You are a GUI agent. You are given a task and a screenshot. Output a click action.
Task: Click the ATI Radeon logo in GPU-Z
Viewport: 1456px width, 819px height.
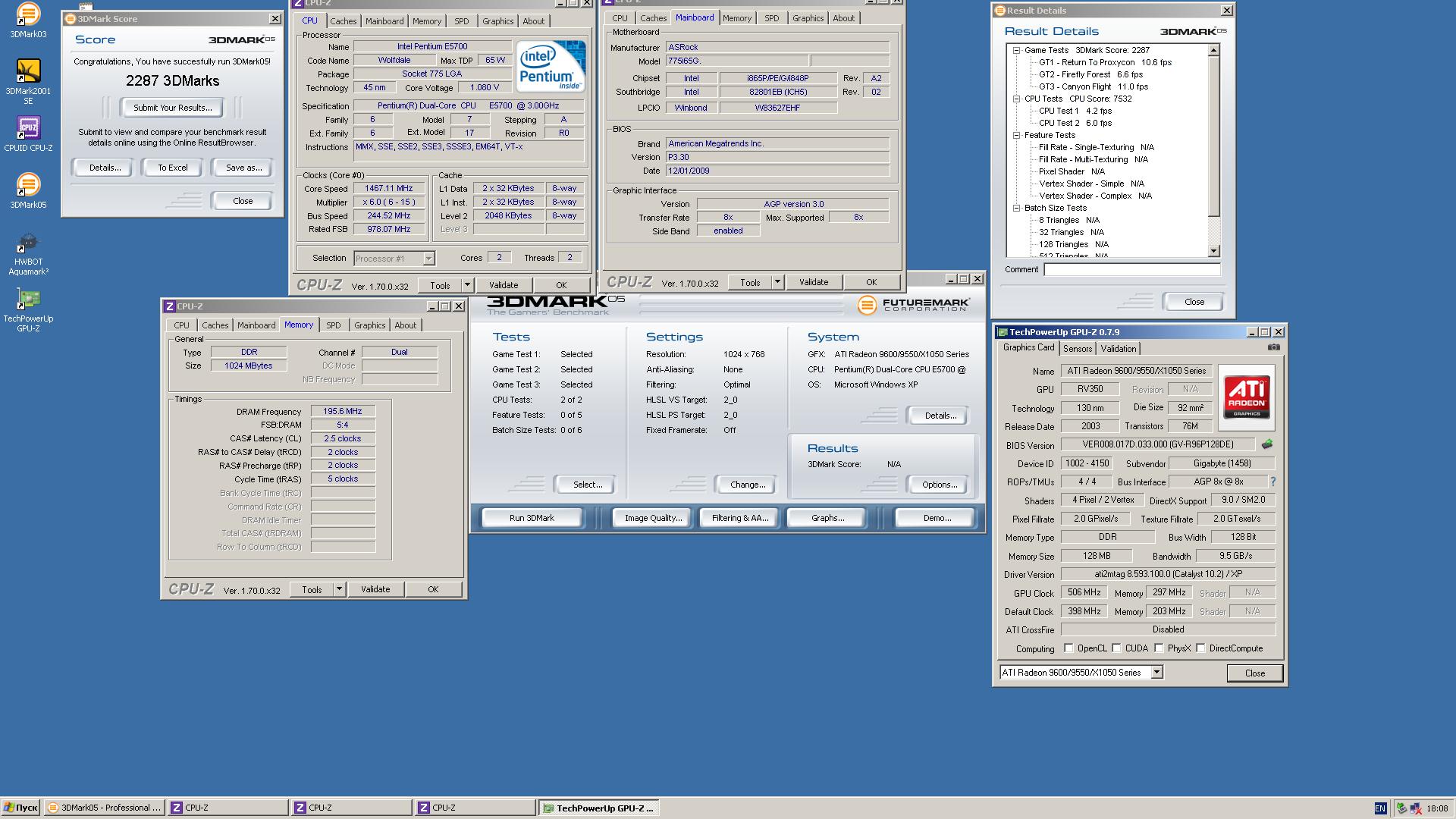click(x=1246, y=397)
